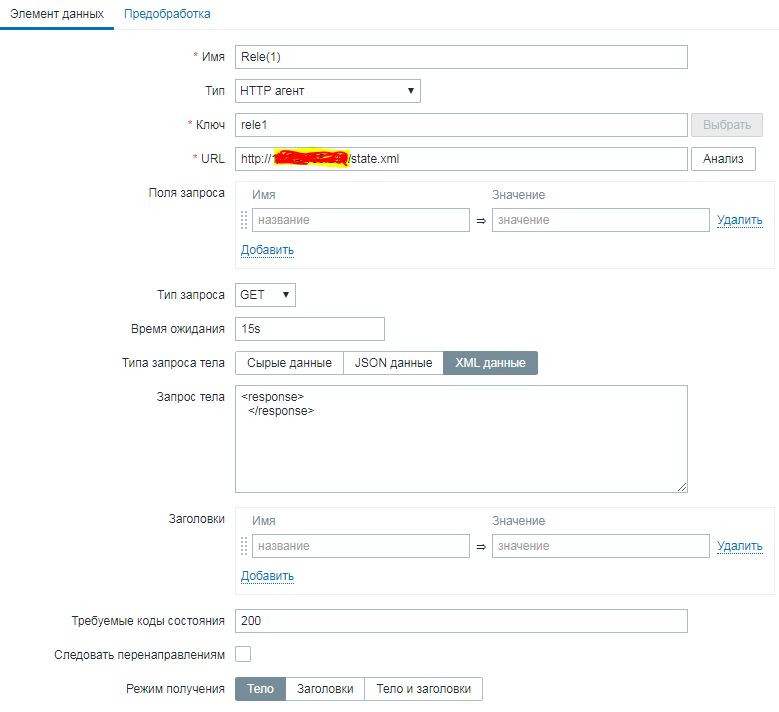Click resize grip of Запрос тела textarea
The width and height of the screenshot is (779, 712).
tap(682, 487)
